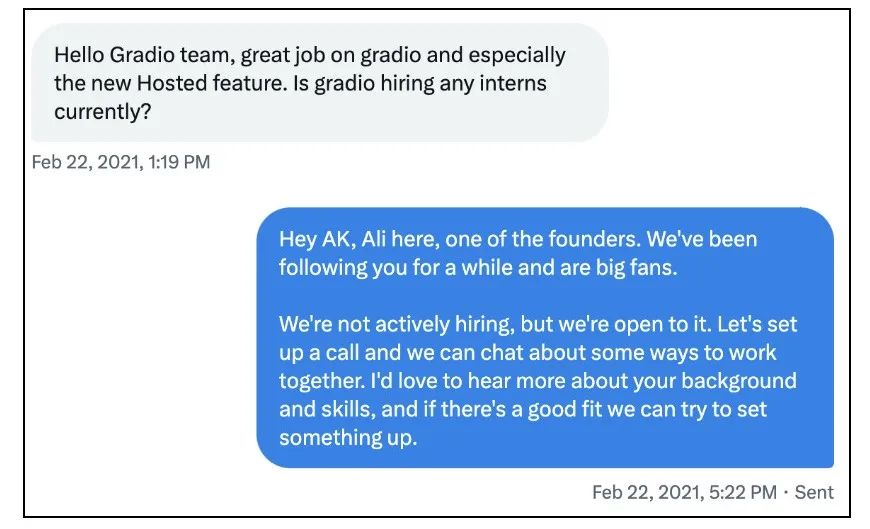Image resolution: width=870 pixels, height=529 pixels.
Task: Click 'up a call and we can chat' line
Action: pyautogui.click(x=404, y=352)
